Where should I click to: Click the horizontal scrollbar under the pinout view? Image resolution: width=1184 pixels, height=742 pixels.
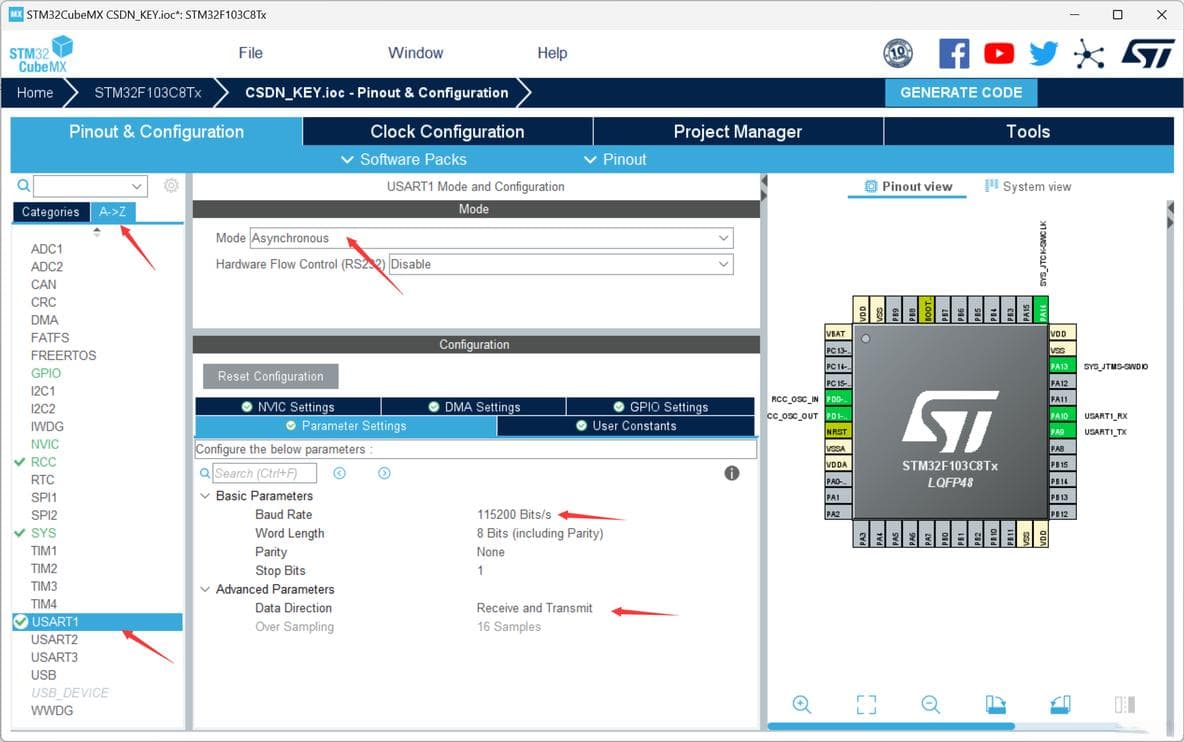pyautogui.click(x=891, y=726)
